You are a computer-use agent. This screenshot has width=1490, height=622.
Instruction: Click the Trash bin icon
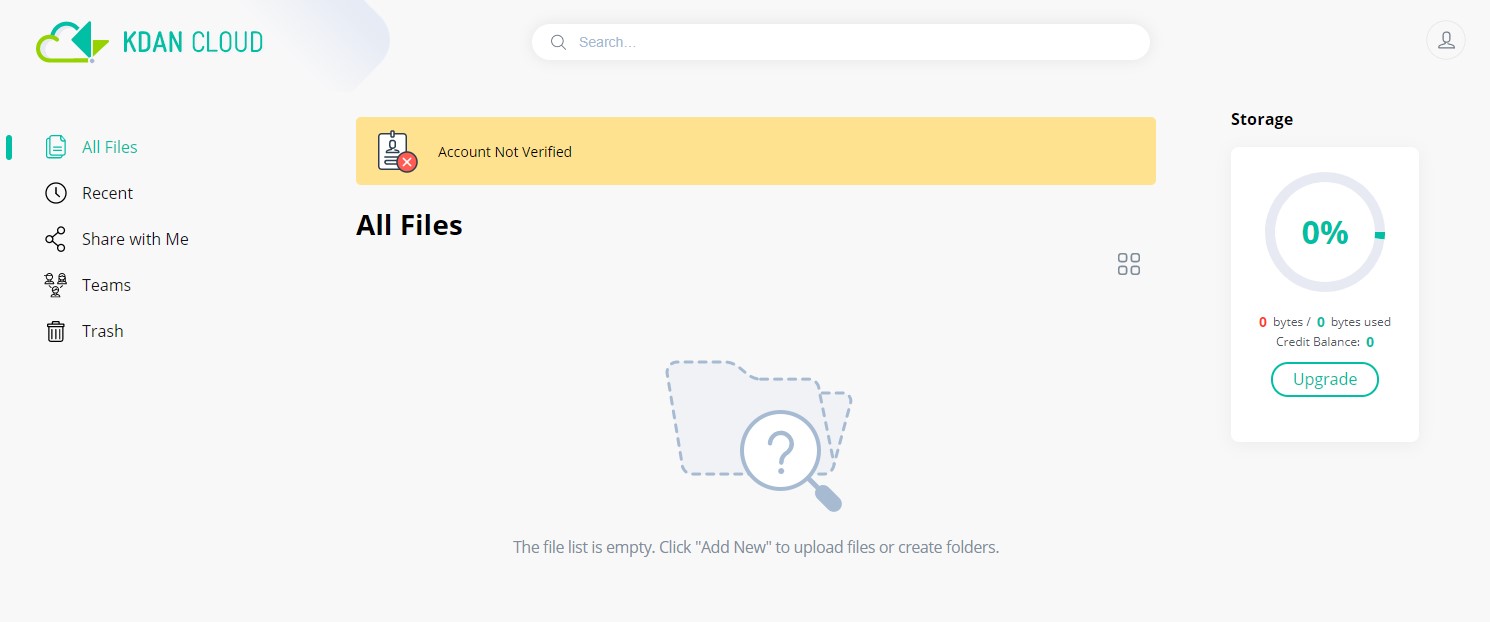tap(56, 331)
